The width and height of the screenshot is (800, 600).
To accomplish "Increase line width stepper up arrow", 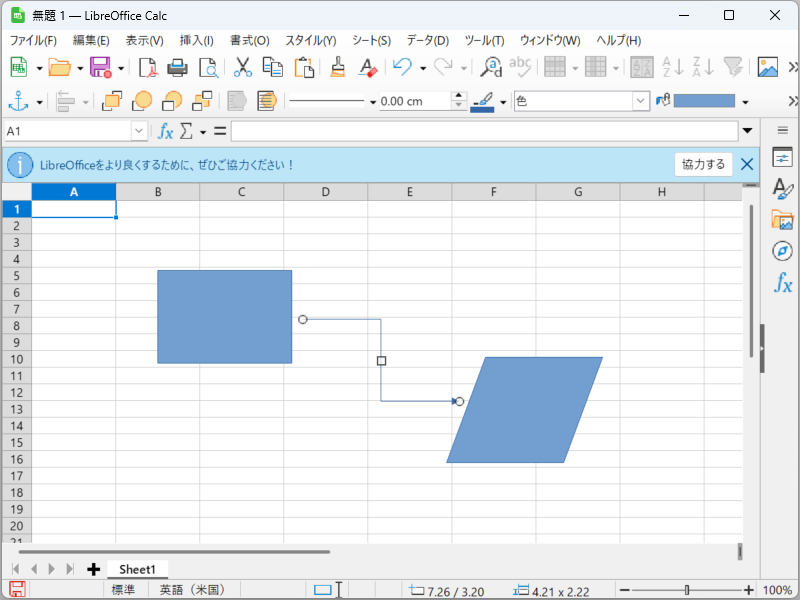I will click(x=459, y=96).
